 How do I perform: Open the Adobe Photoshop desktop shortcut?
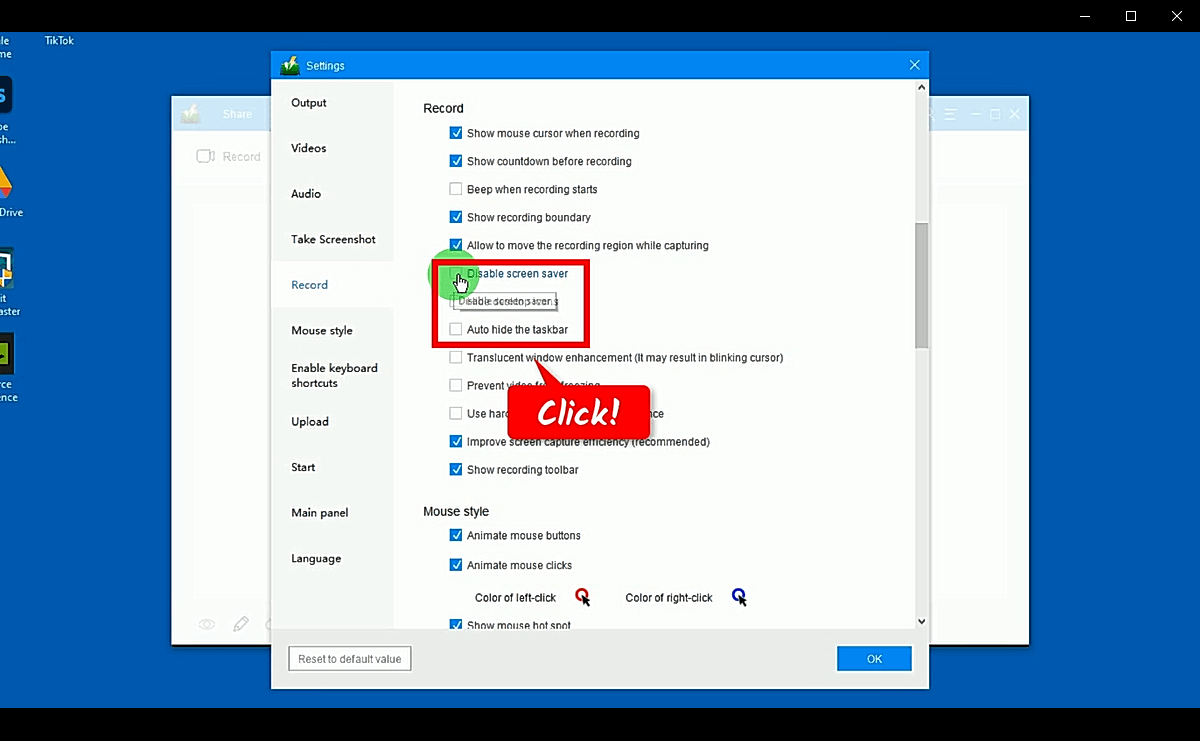(x=5, y=95)
